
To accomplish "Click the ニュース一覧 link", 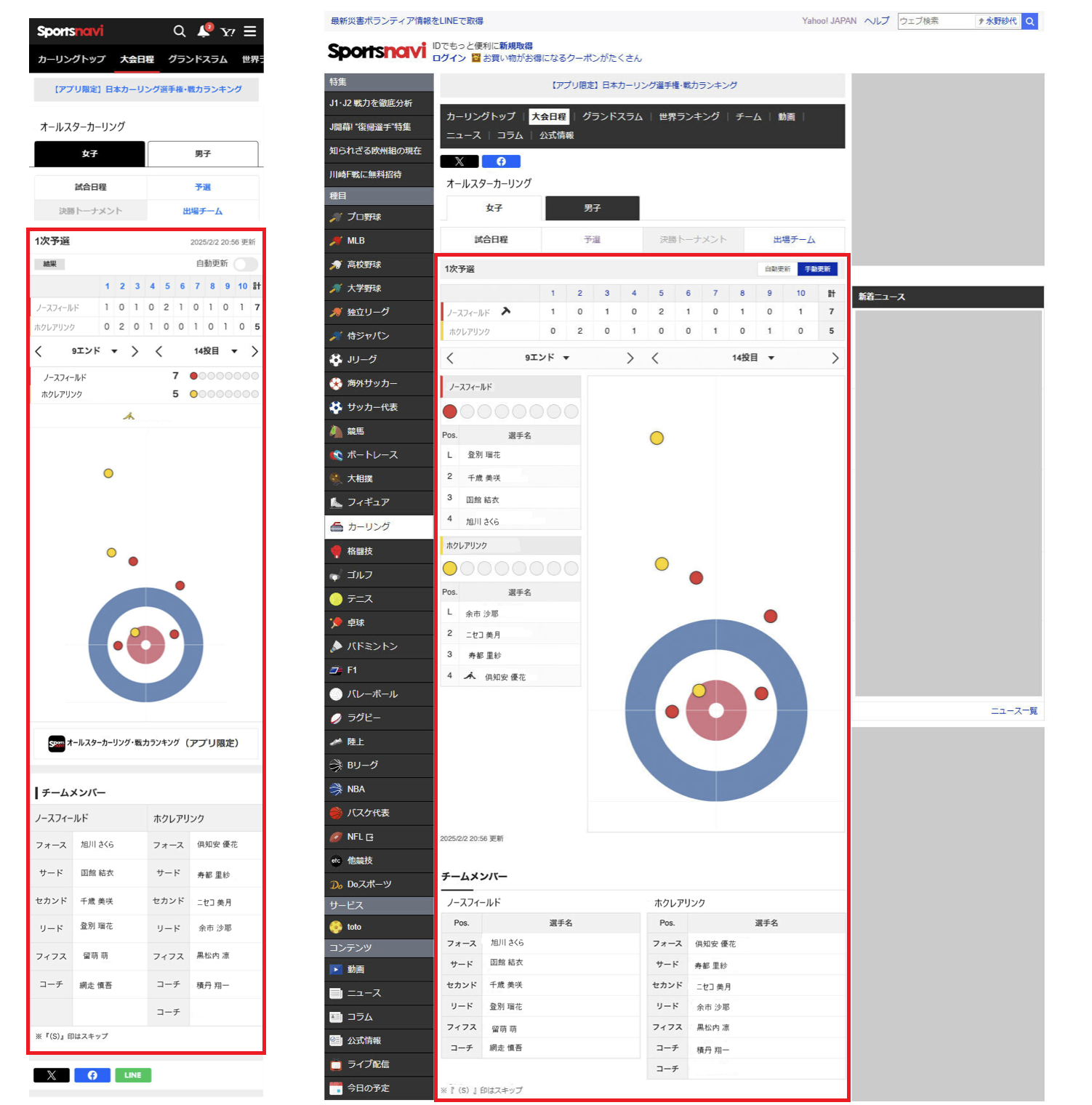I will coord(1013,711).
